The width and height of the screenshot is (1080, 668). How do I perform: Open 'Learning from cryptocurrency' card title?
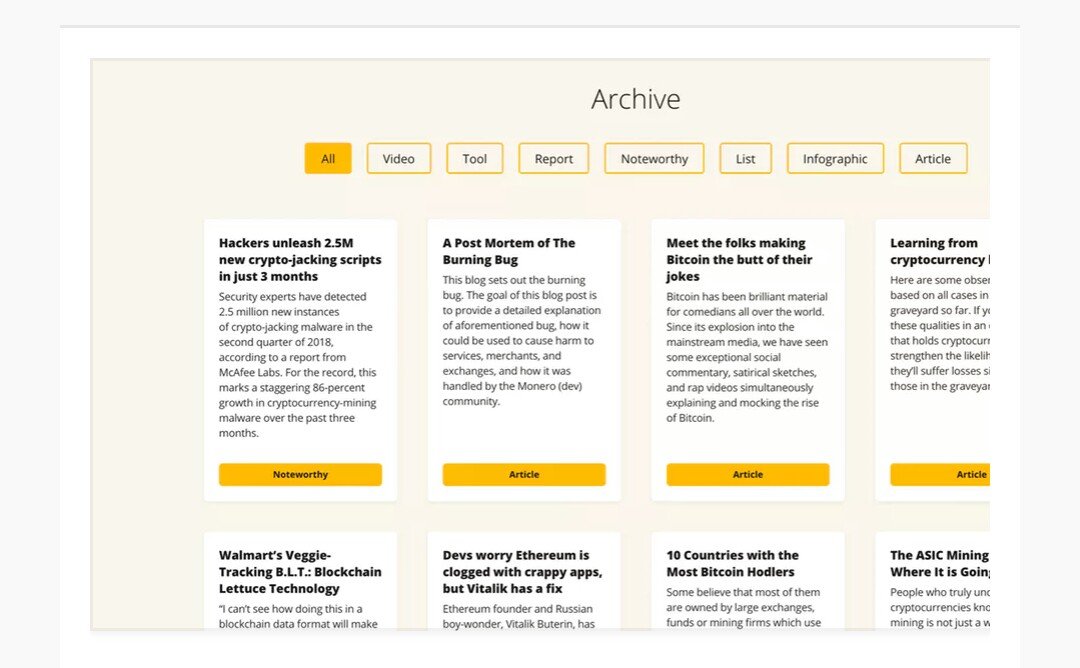click(940, 251)
